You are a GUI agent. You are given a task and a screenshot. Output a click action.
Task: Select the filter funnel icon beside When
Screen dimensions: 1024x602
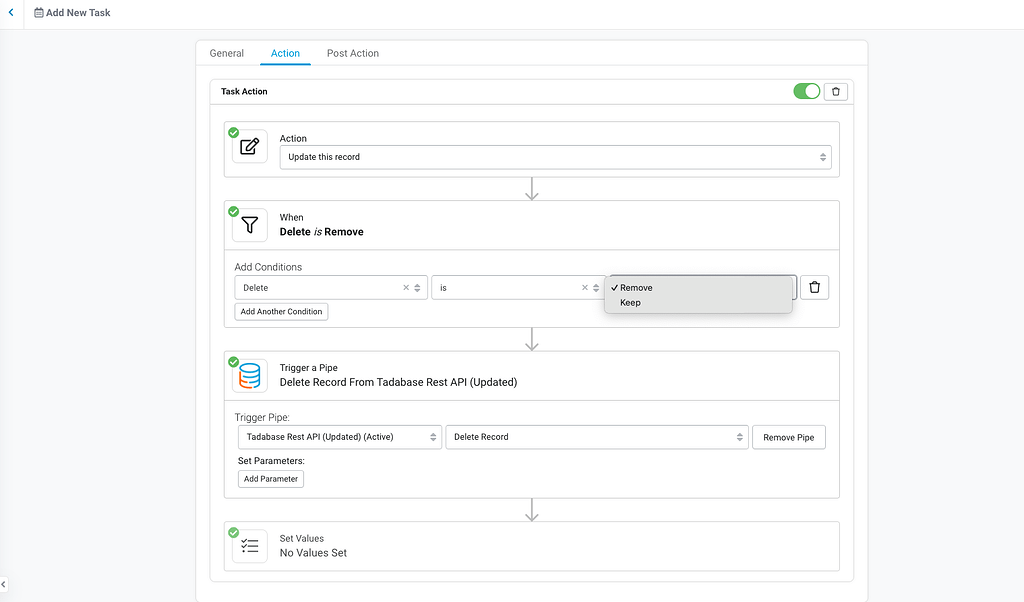tap(249, 225)
